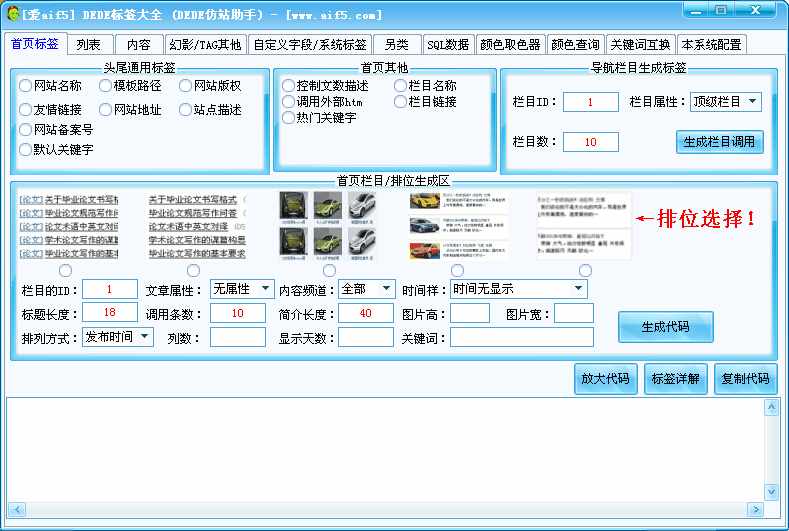789x531 pixels.
Task: Go to the 自定义字段/系统标签 tab
Action: [310, 45]
